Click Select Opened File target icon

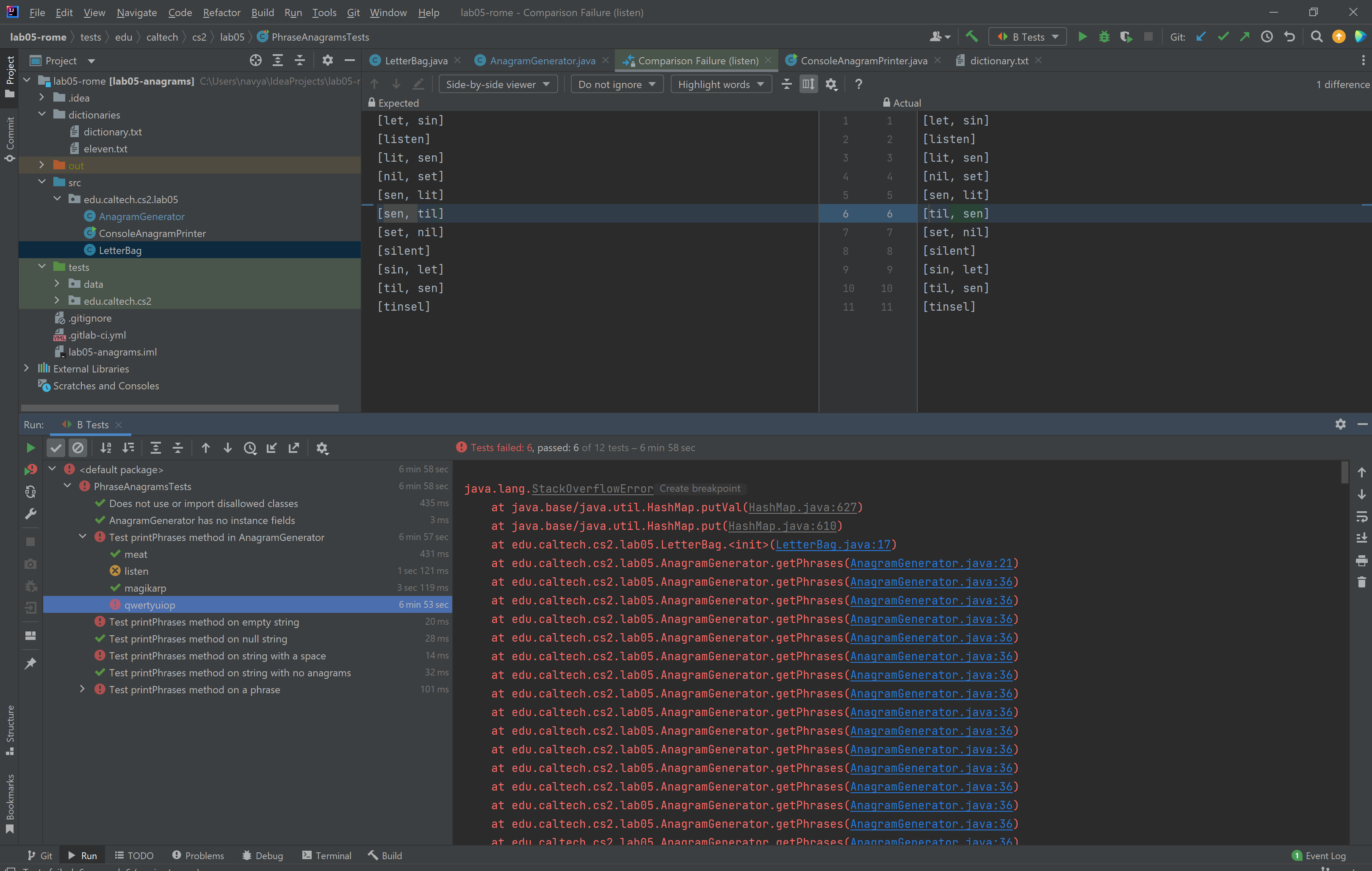pyautogui.click(x=255, y=61)
